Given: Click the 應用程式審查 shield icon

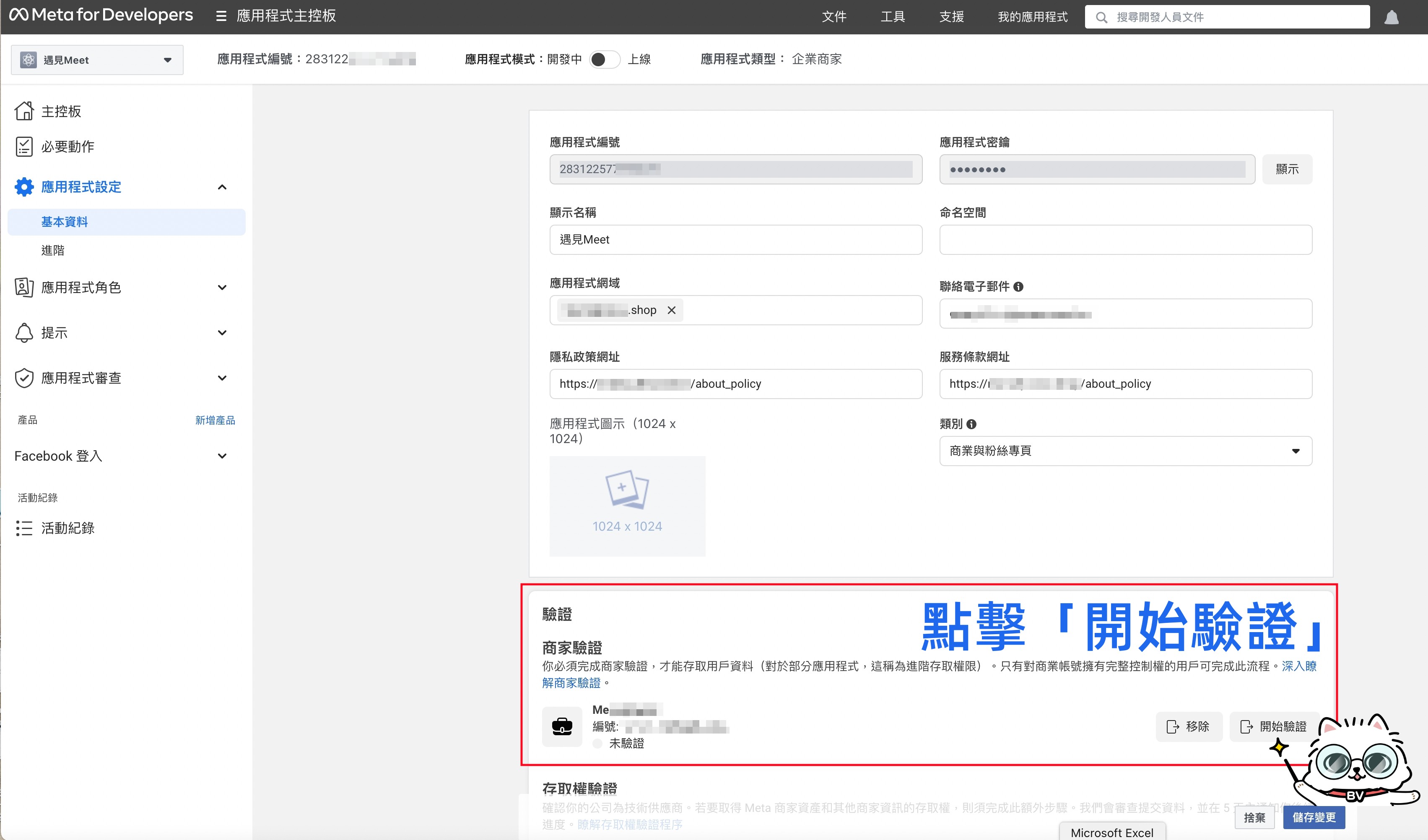Looking at the screenshot, I should [x=24, y=378].
